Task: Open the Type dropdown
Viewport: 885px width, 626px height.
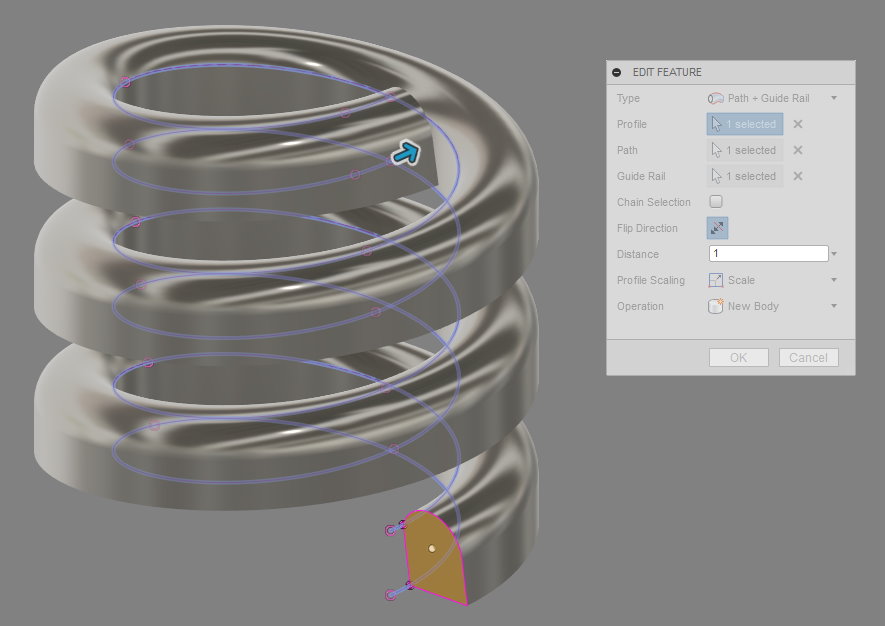Action: coord(833,98)
